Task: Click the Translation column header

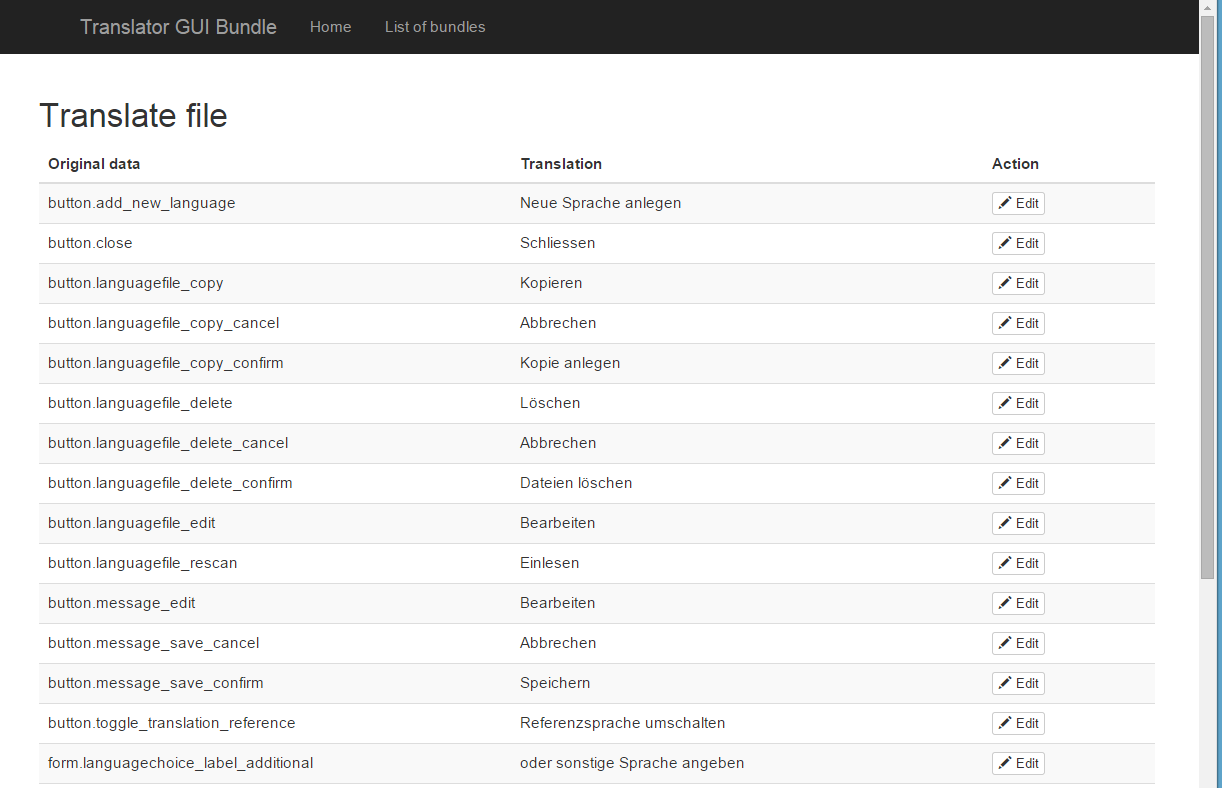Action: coord(561,164)
